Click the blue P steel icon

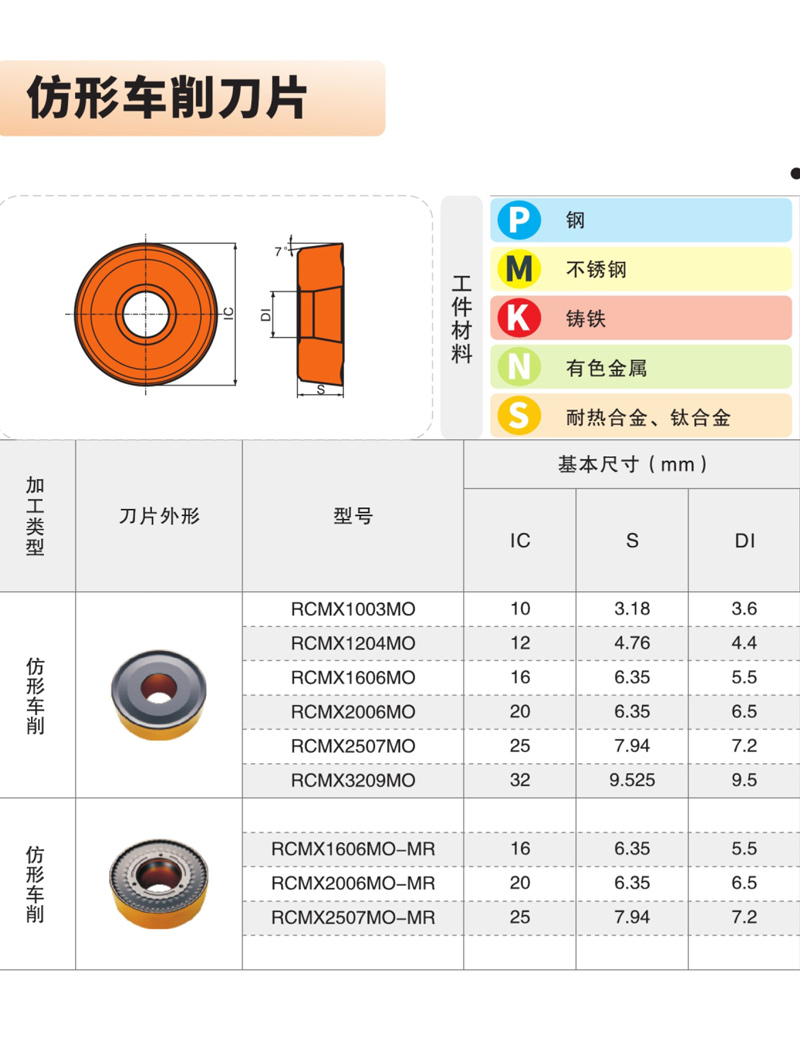518,220
